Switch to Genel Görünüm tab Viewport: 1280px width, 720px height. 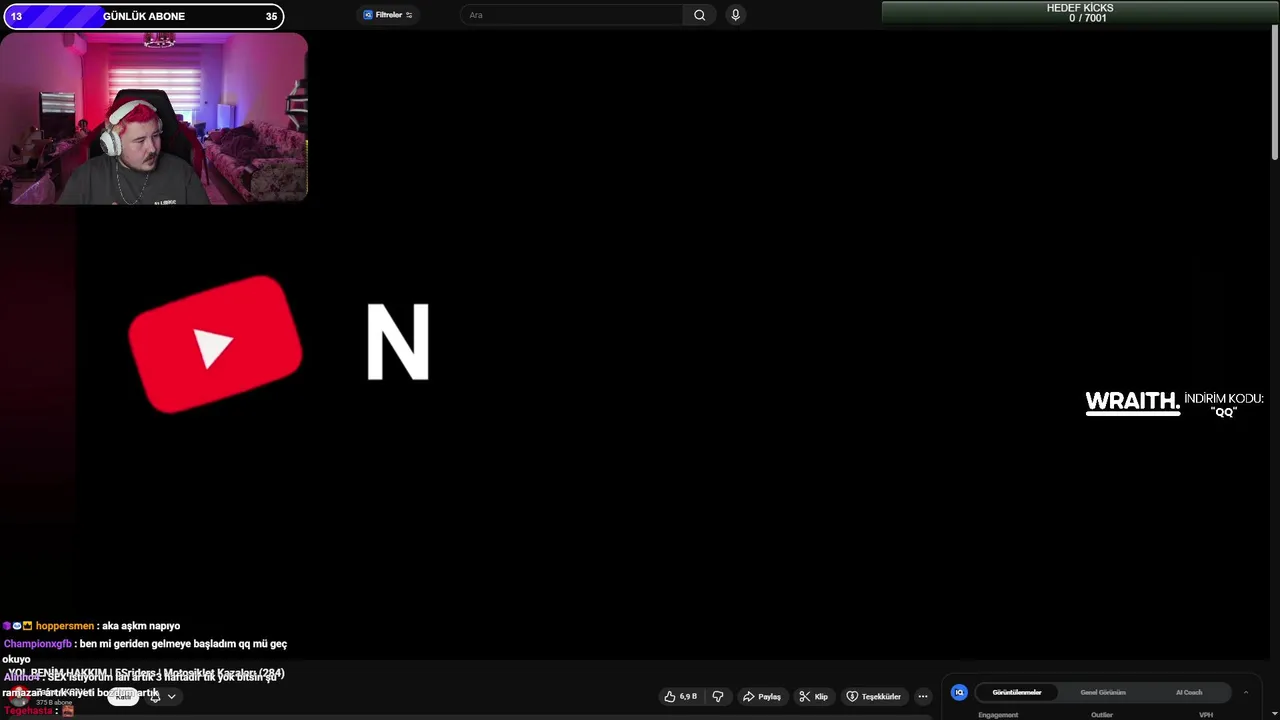1103,692
